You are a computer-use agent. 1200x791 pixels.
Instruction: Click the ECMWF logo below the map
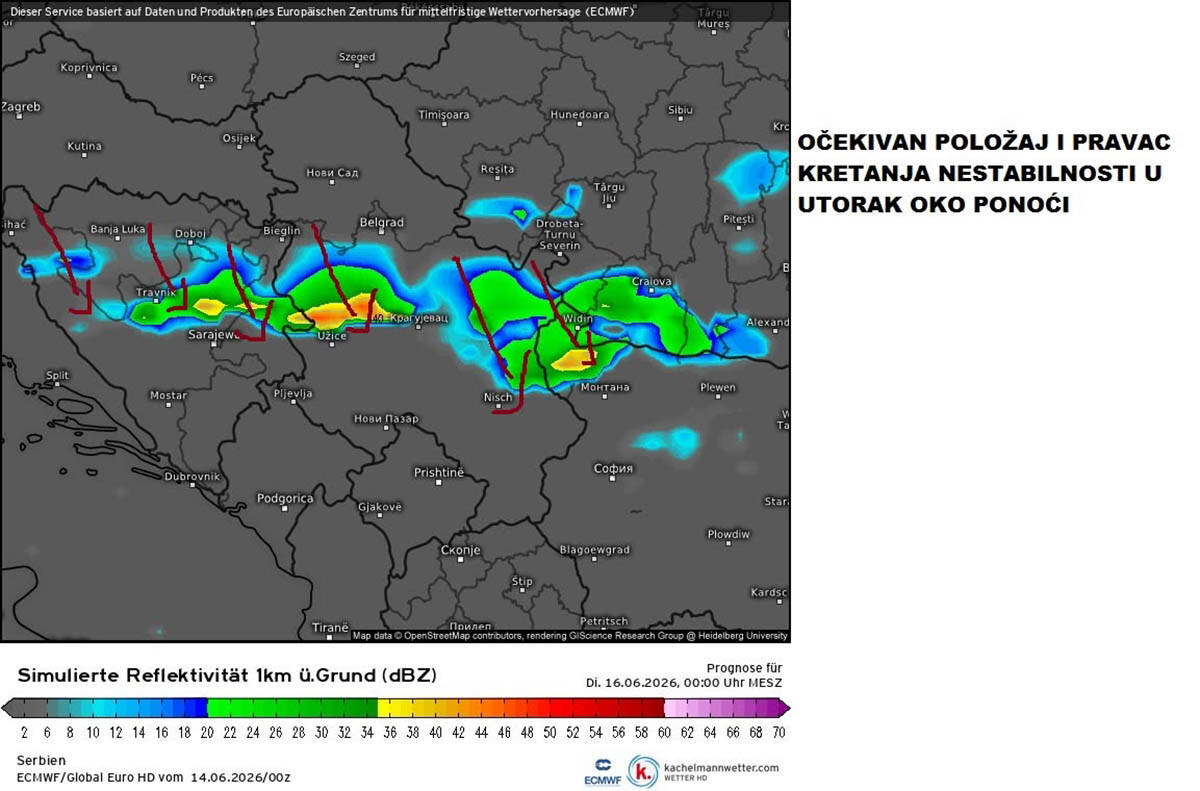coord(602,772)
